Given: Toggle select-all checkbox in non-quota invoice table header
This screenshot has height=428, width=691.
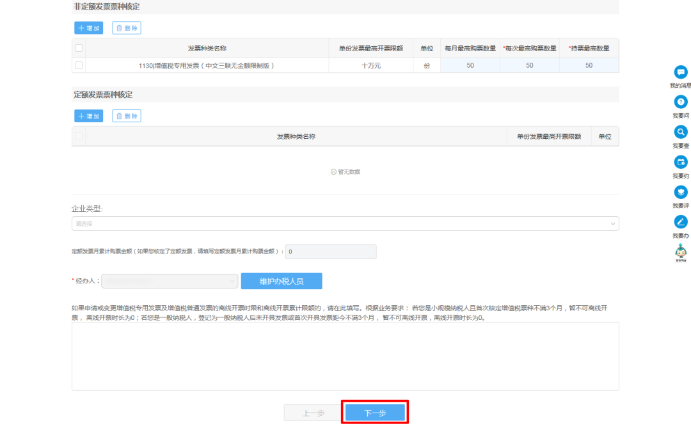Looking at the screenshot, I should 79,48.
